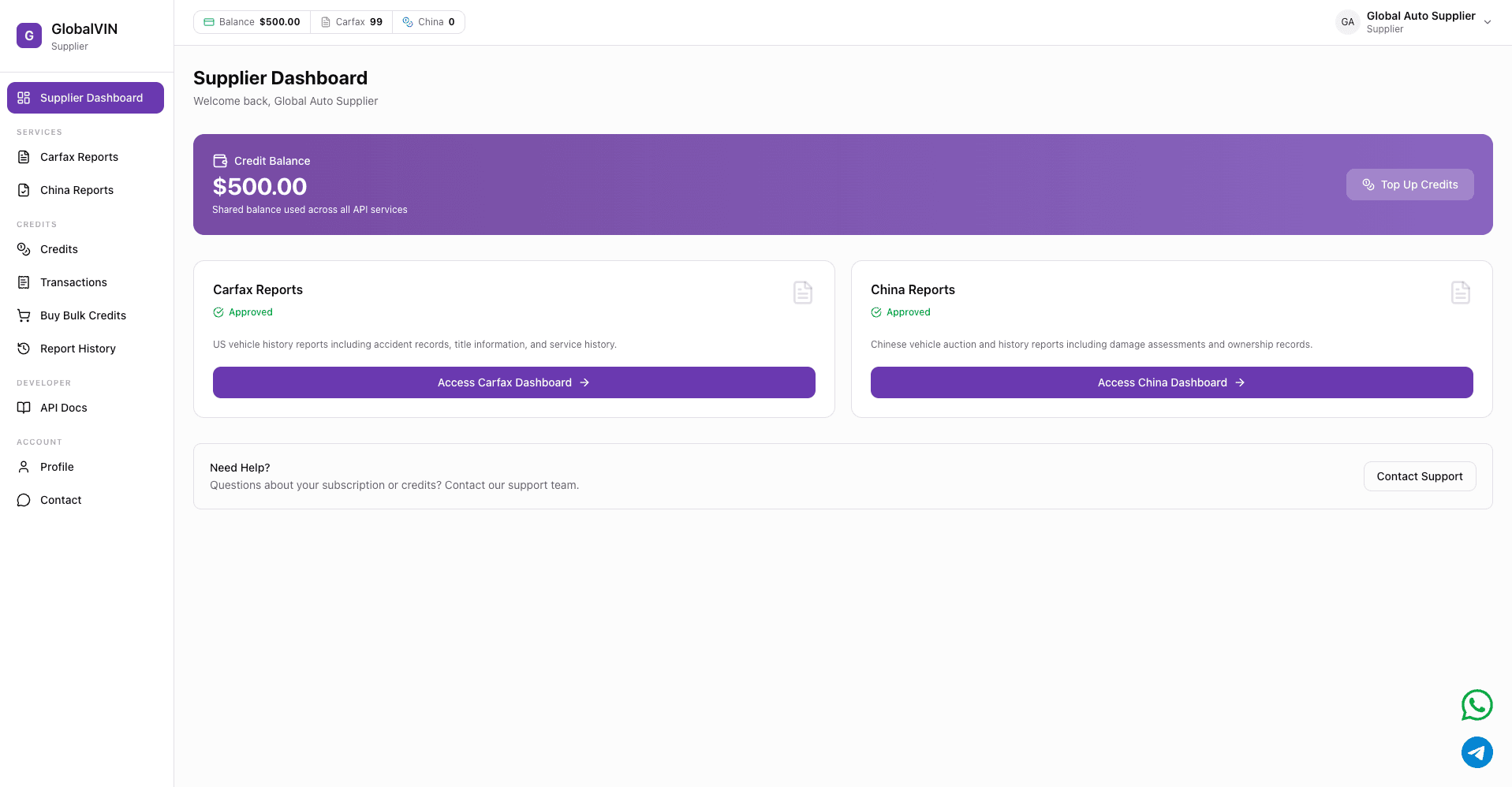Image resolution: width=1512 pixels, height=787 pixels.
Task: Access the Carfax Dashboard
Action: 513,382
